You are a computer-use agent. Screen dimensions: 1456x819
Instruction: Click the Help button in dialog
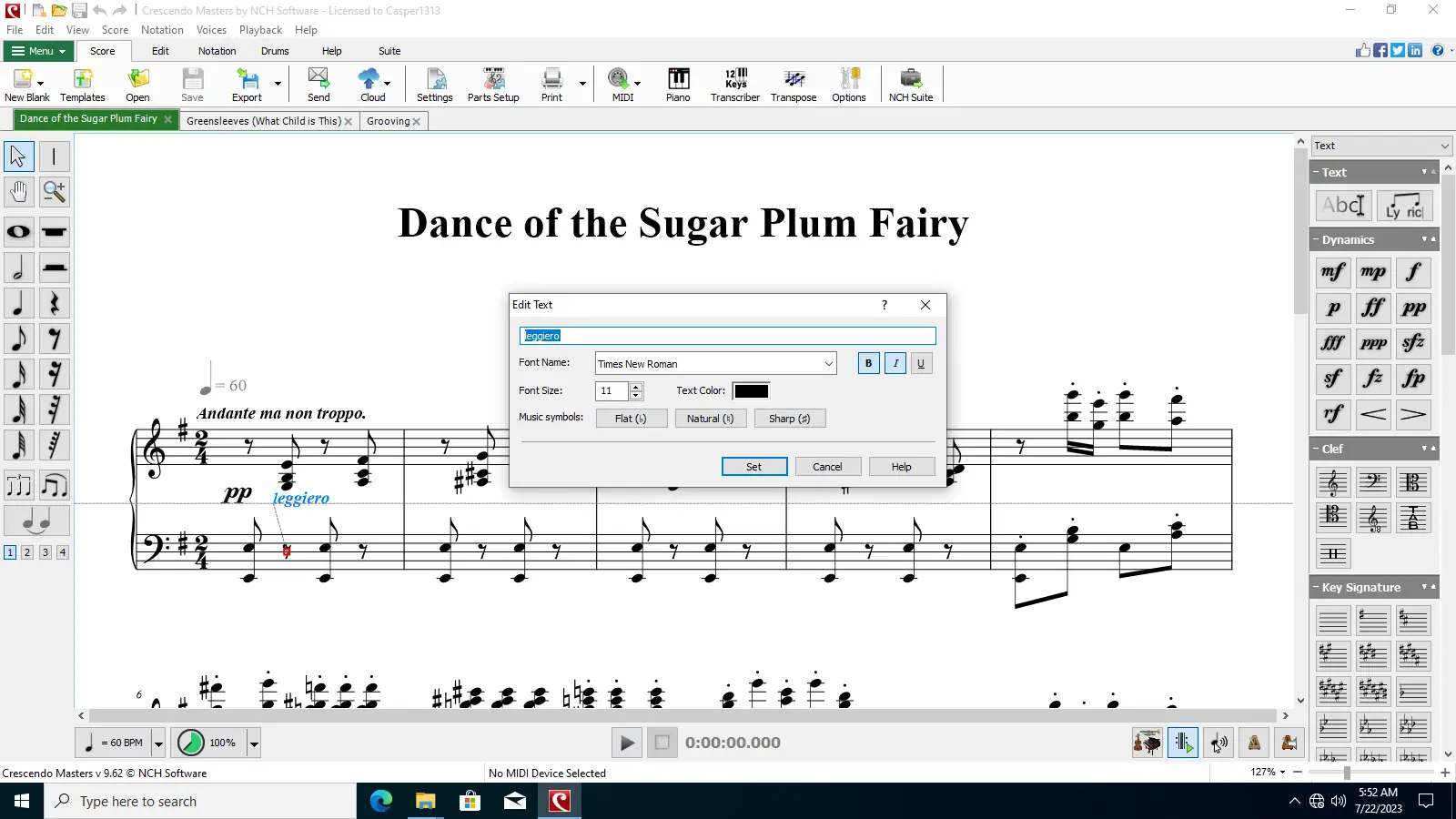pyautogui.click(x=902, y=467)
